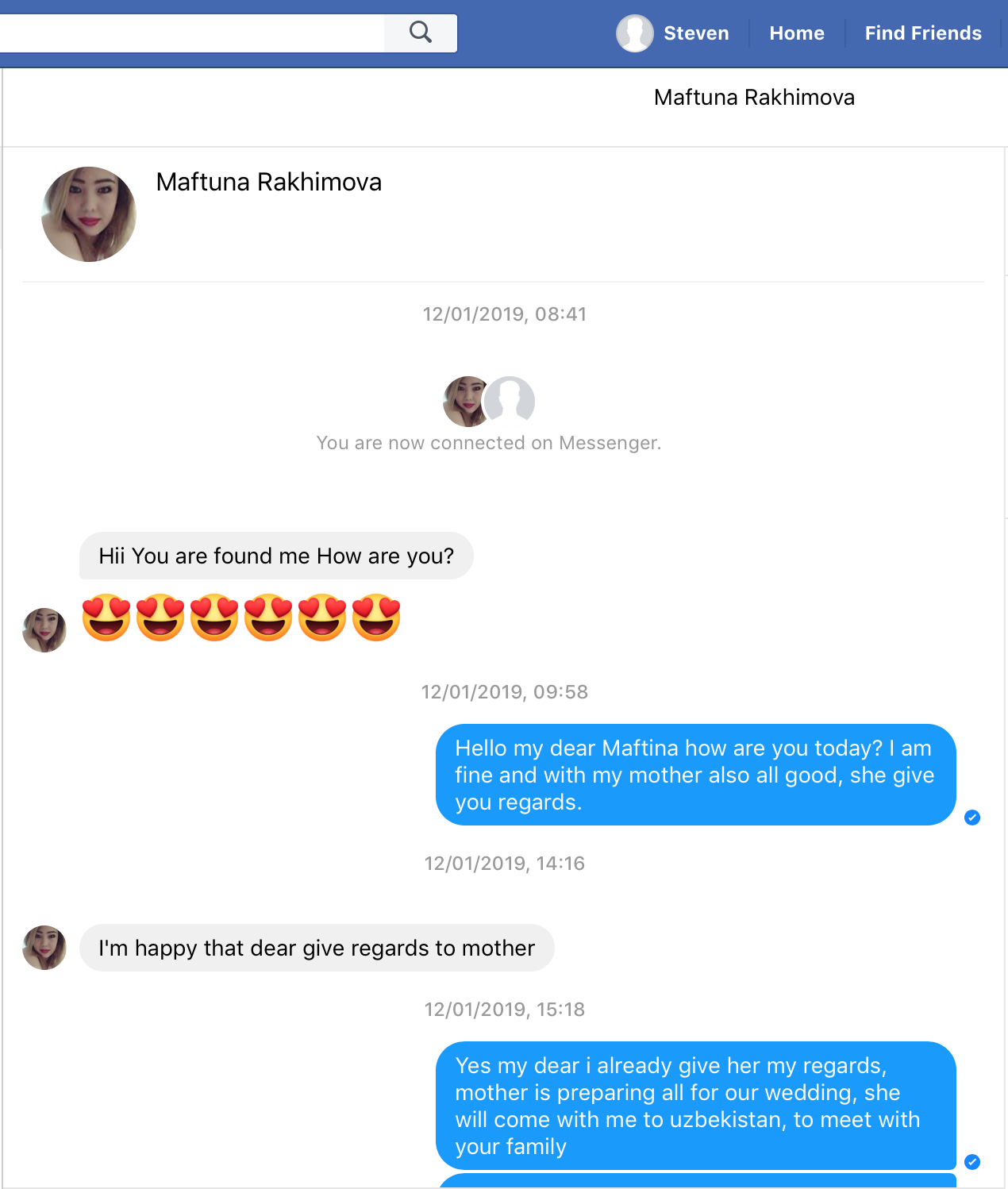Open Steven's profile avatar icon
The image size is (1008, 1189).
635,33
